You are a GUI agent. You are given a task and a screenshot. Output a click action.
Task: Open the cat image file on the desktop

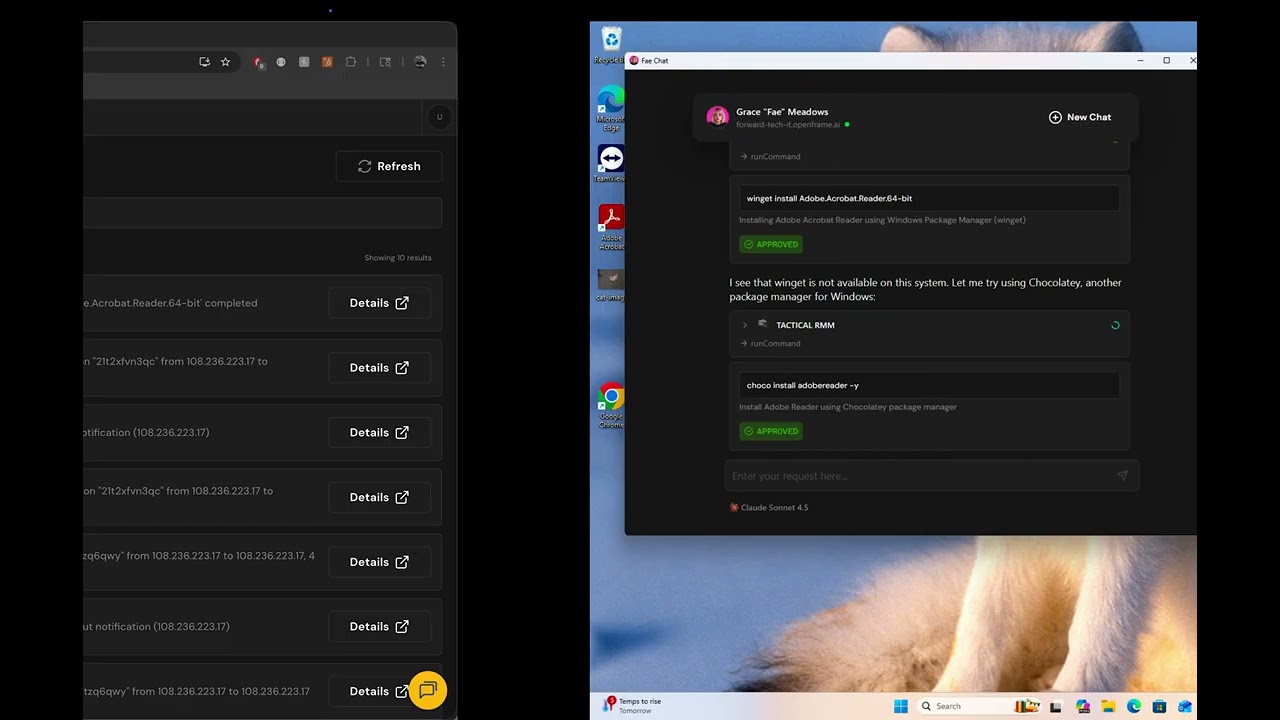click(611, 285)
